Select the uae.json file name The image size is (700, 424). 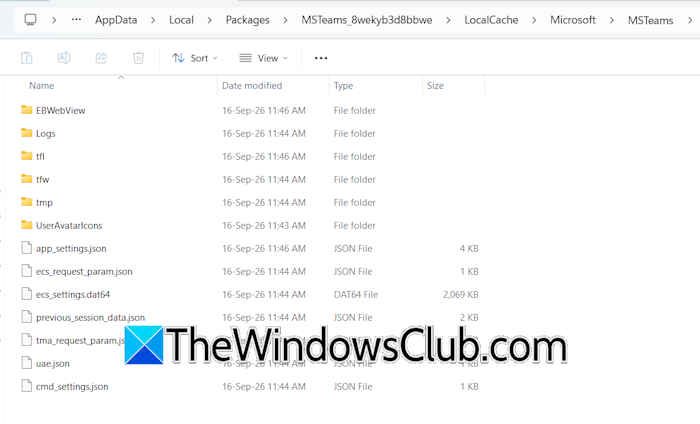53,364
